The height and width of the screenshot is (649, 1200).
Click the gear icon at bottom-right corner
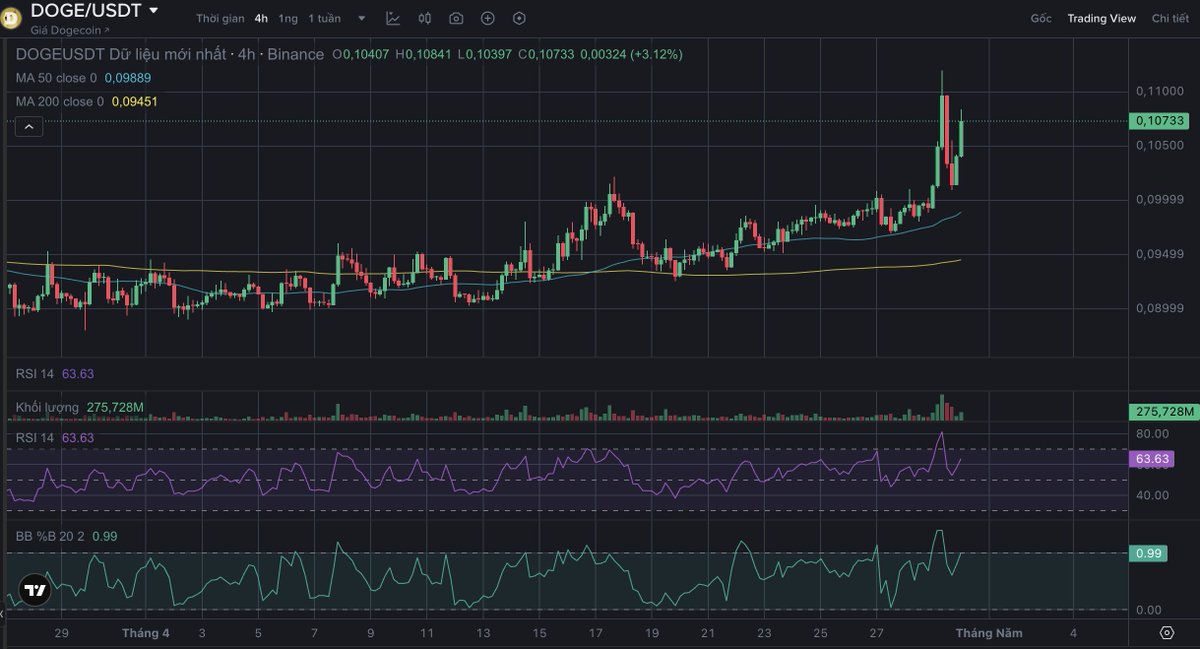(1166, 632)
